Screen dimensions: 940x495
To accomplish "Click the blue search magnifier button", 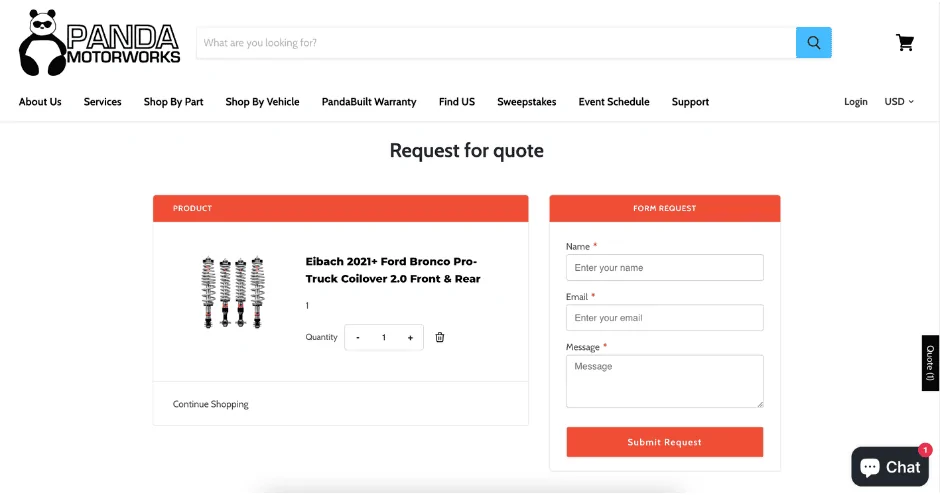I will [x=814, y=43].
